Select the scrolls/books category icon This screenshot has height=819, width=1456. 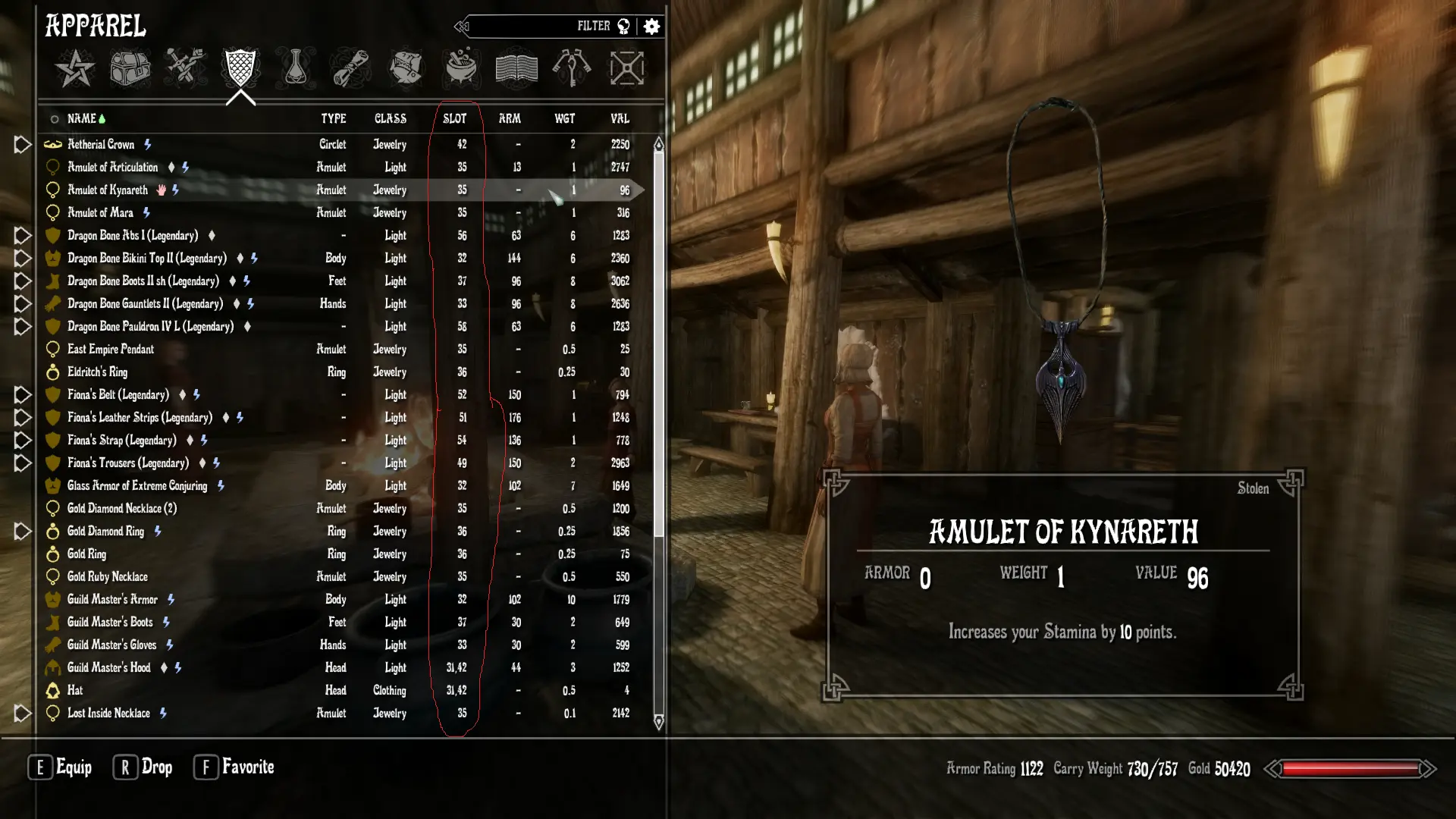(517, 67)
